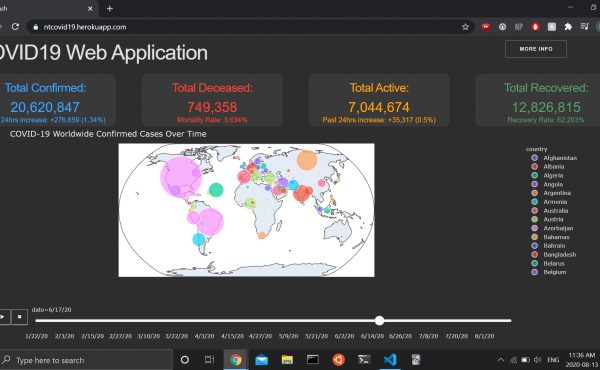The height and width of the screenshot is (370, 600).
Task: Open the browser extensions puzzle icon
Action: [x=568, y=26]
